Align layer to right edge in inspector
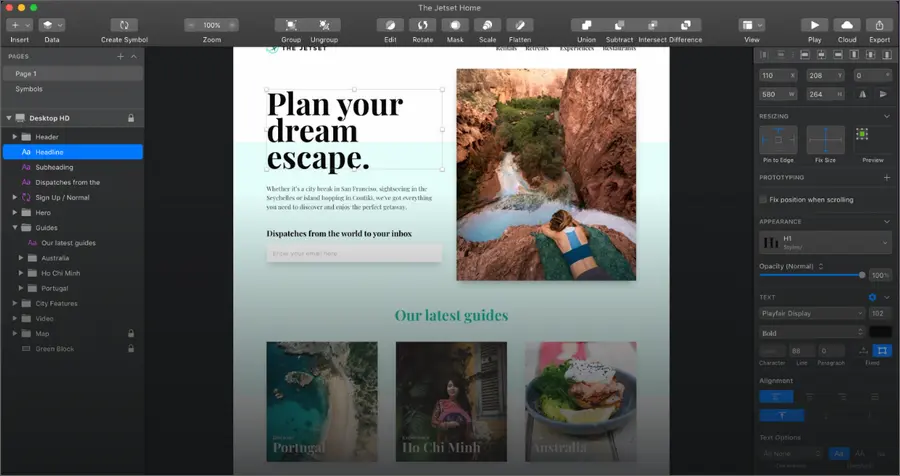Screen dimensions: 900x476 (x=838, y=55)
